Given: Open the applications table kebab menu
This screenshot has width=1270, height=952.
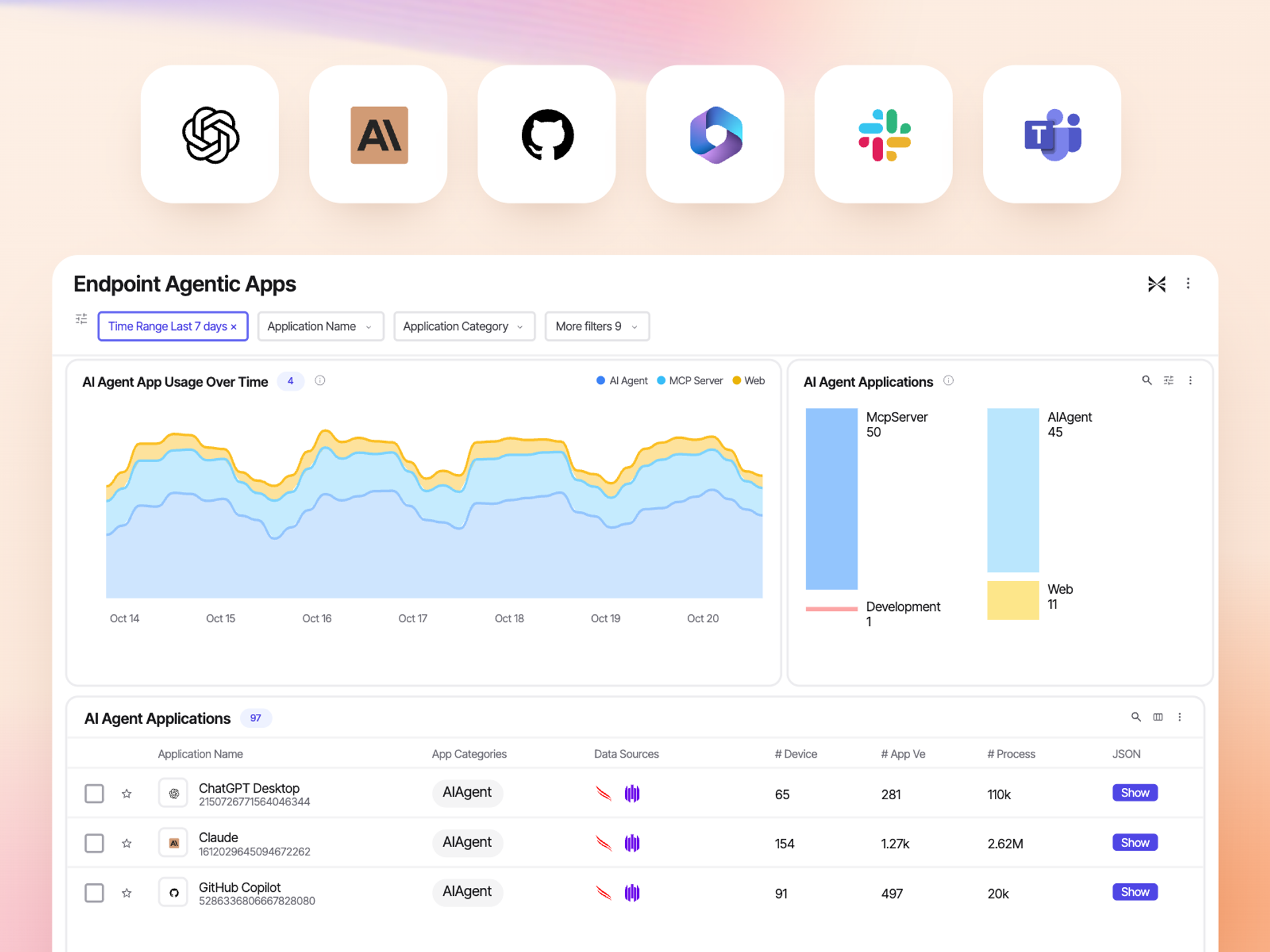Looking at the screenshot, I should [1180, 717].
